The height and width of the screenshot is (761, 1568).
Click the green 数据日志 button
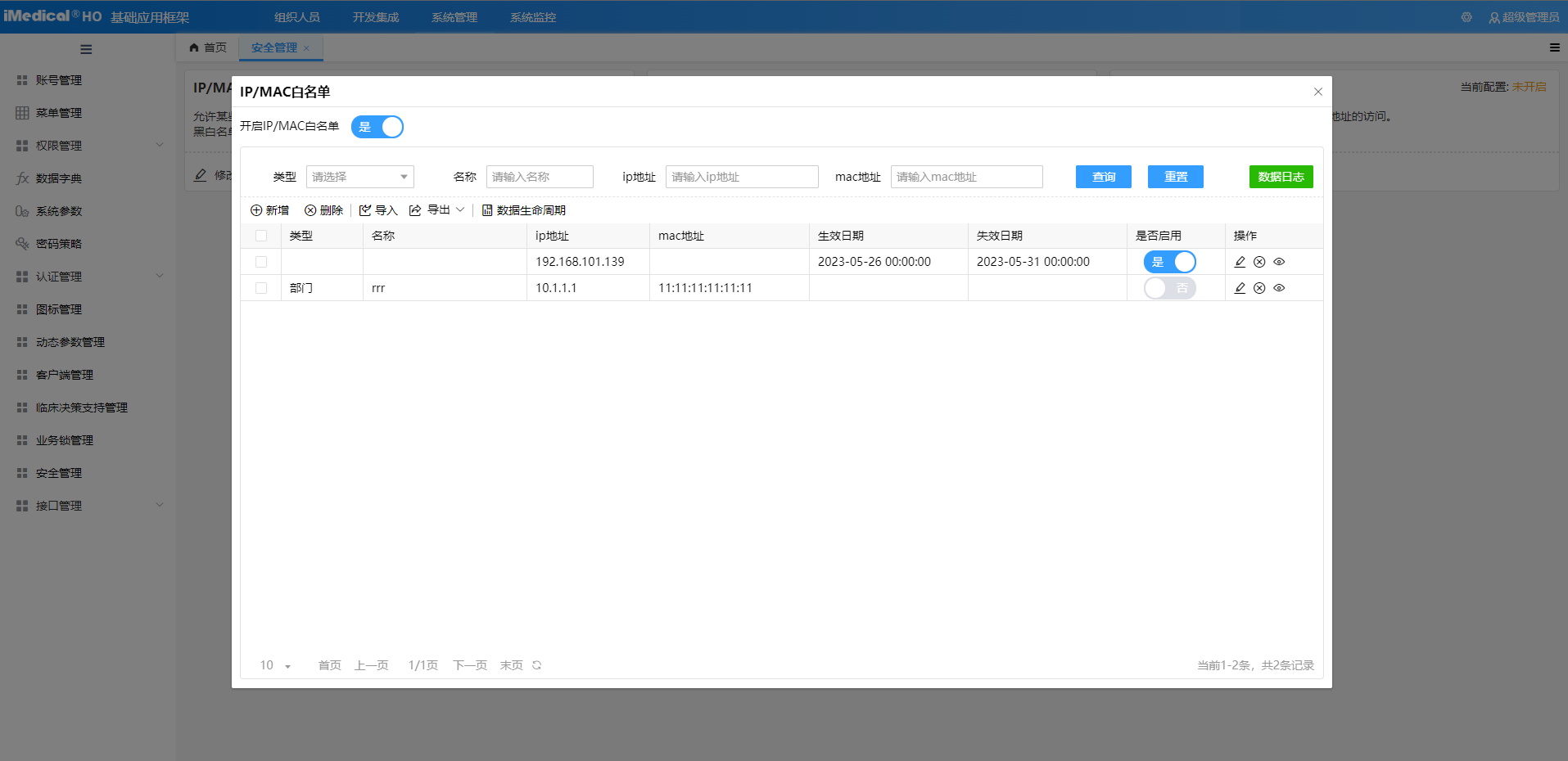pos(1281,177)
